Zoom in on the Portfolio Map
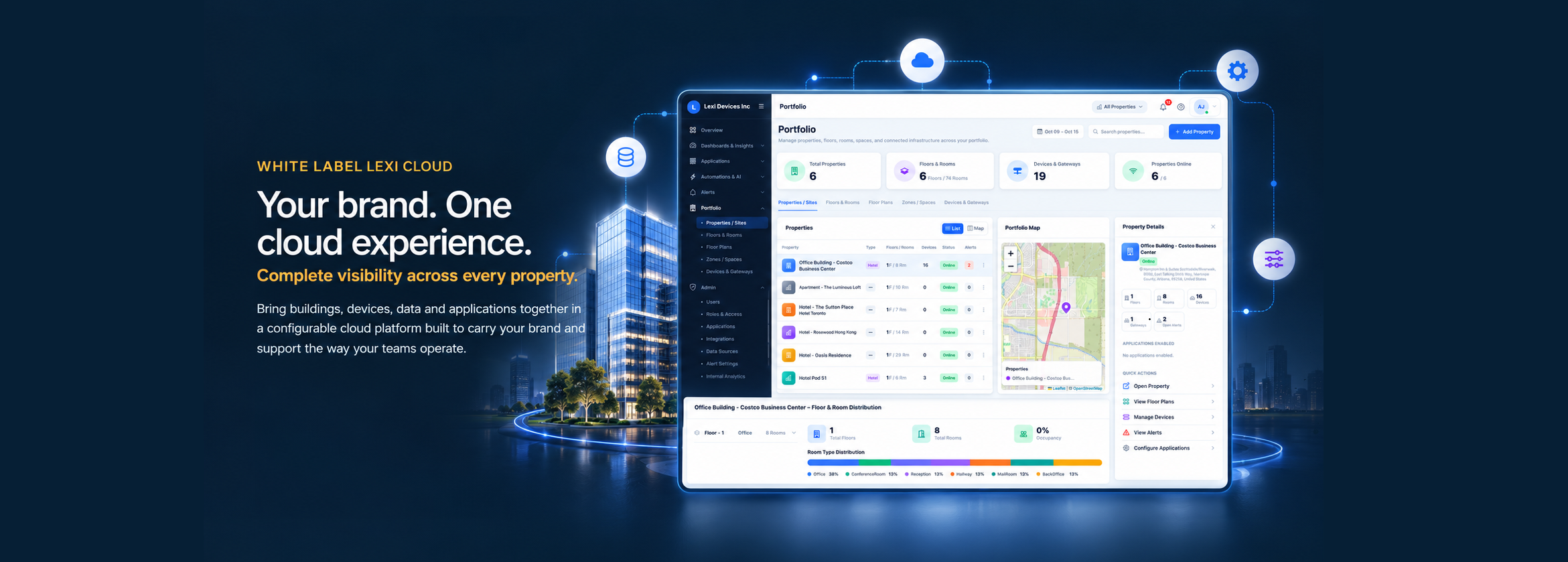The height and width of the screenshot is (562, 1568). point(1011,253)
